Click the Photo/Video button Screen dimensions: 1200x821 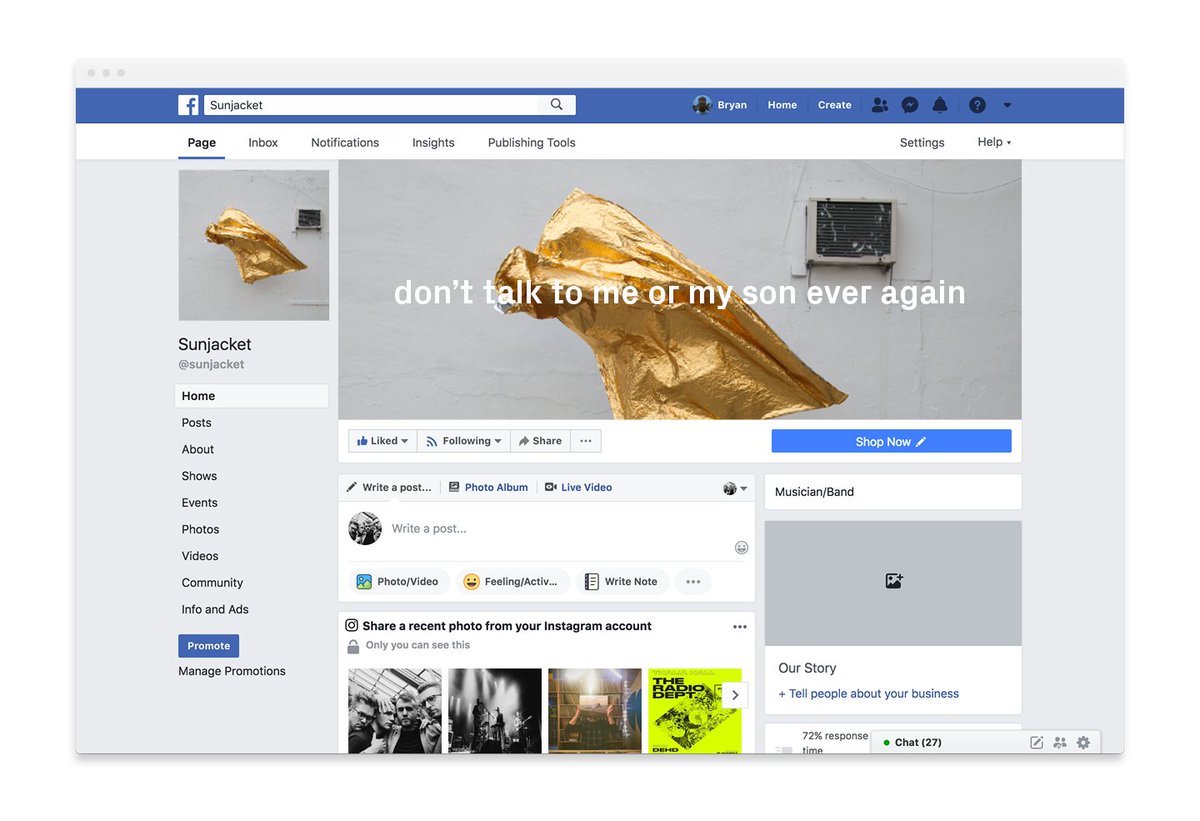tap(398, 581)
